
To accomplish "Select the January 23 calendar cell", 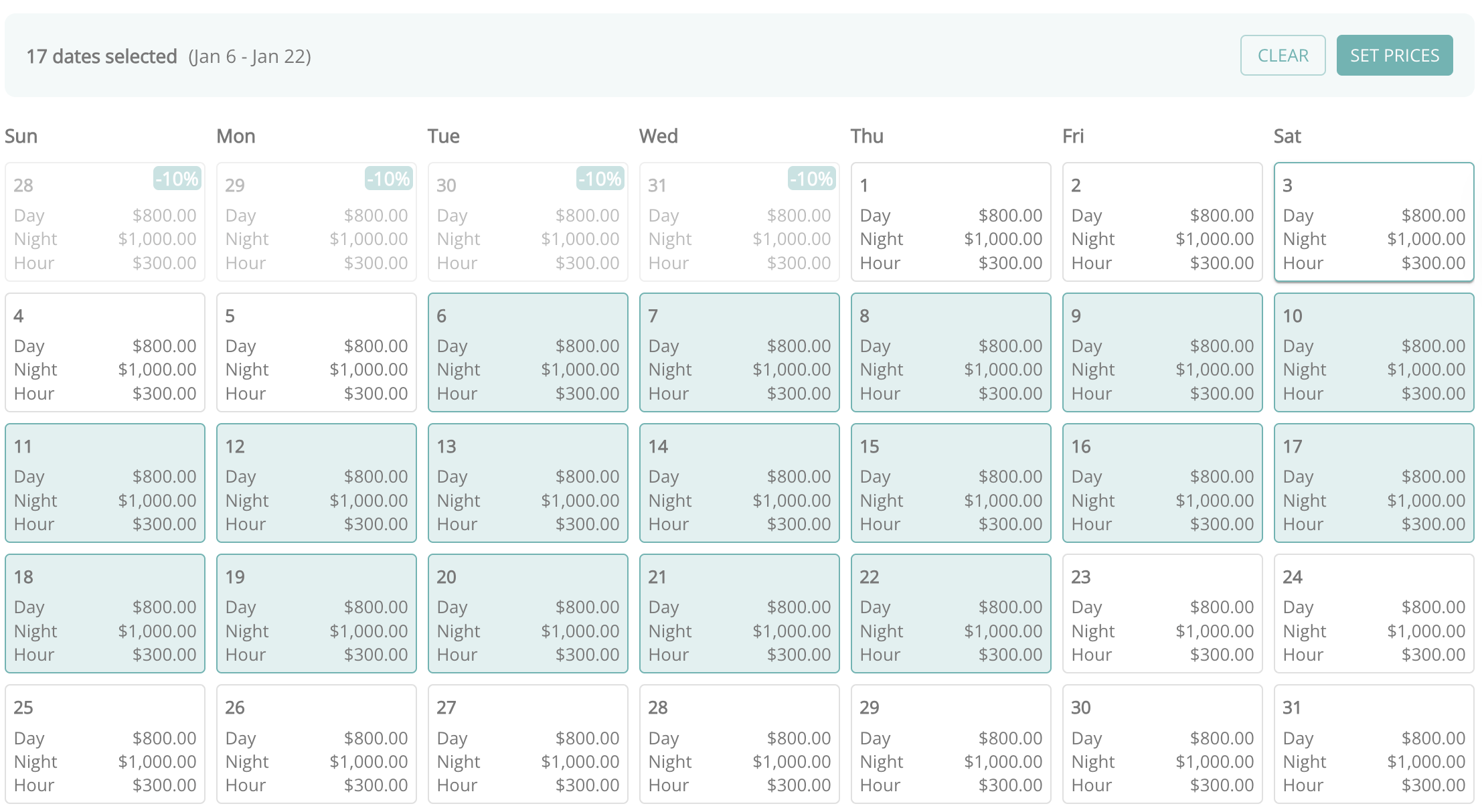I will pos(1162,613).
